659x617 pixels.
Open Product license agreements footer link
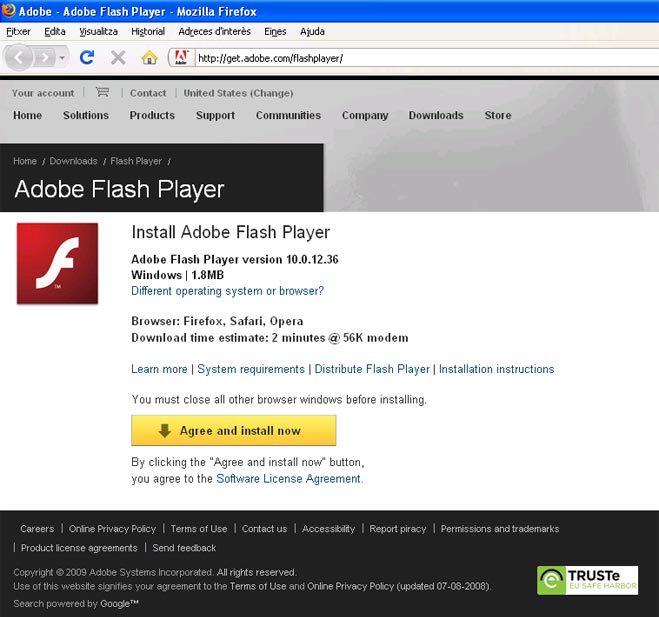[79, 548]
